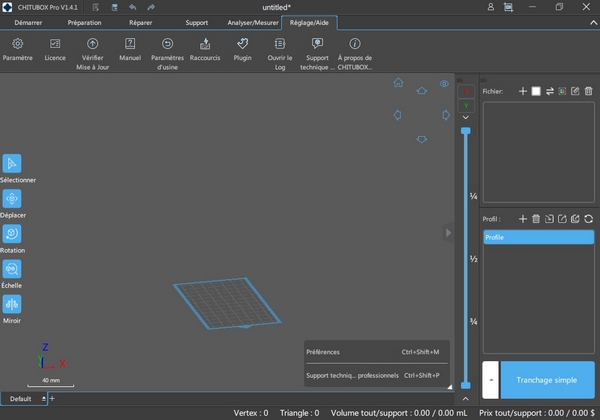Select the Profile item in profile list
Screen dimensions: 600x420
[x=539, y=237]
